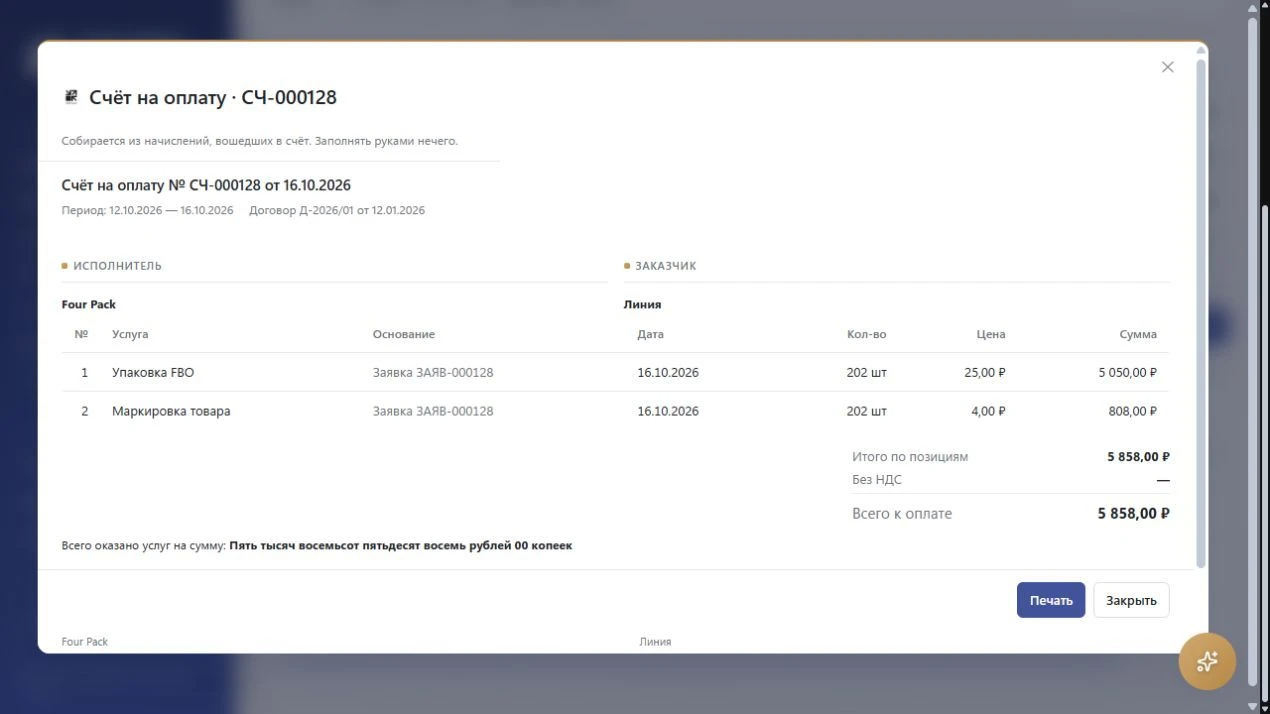Click the "Услуга" column header

(x=130, y=334)
